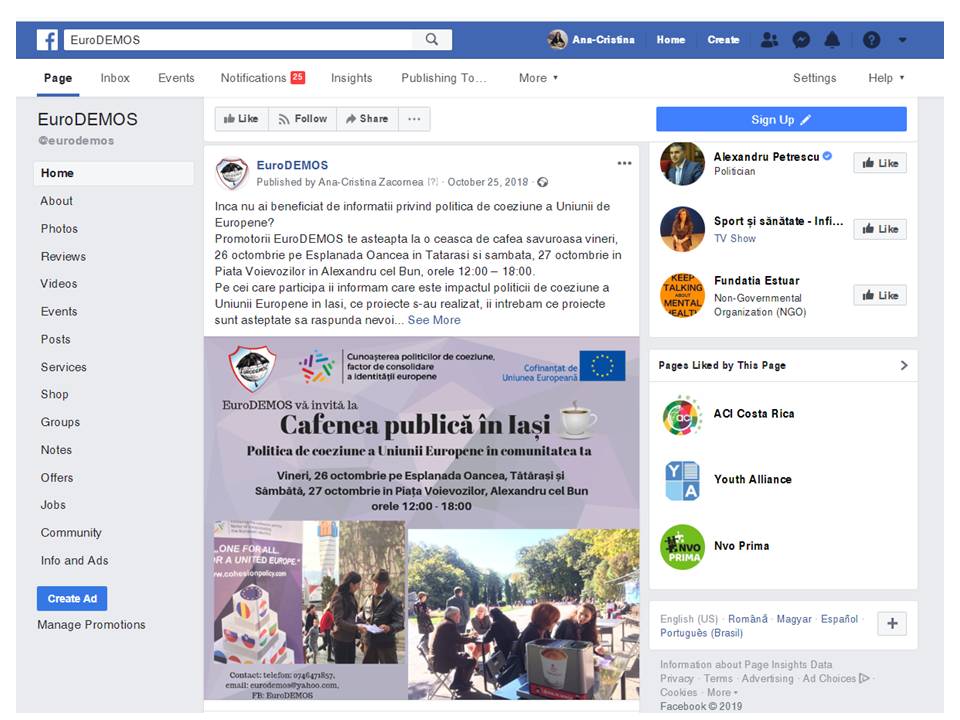Open the Quick Help question icon
This screenshot has height=720, width=960.
(x=871, y=40)
